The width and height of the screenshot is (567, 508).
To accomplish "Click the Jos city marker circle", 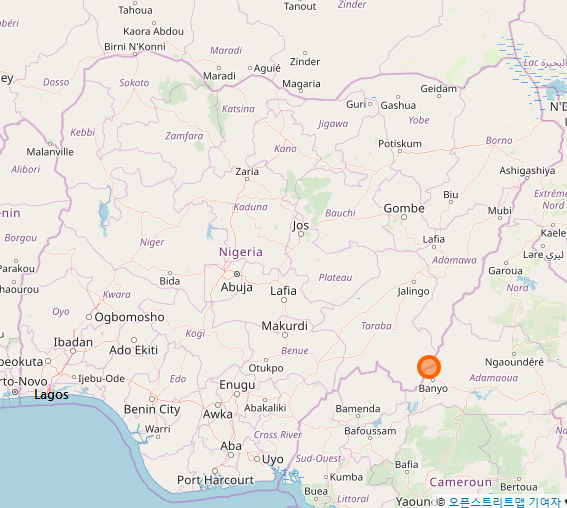I will click(300, 234).
